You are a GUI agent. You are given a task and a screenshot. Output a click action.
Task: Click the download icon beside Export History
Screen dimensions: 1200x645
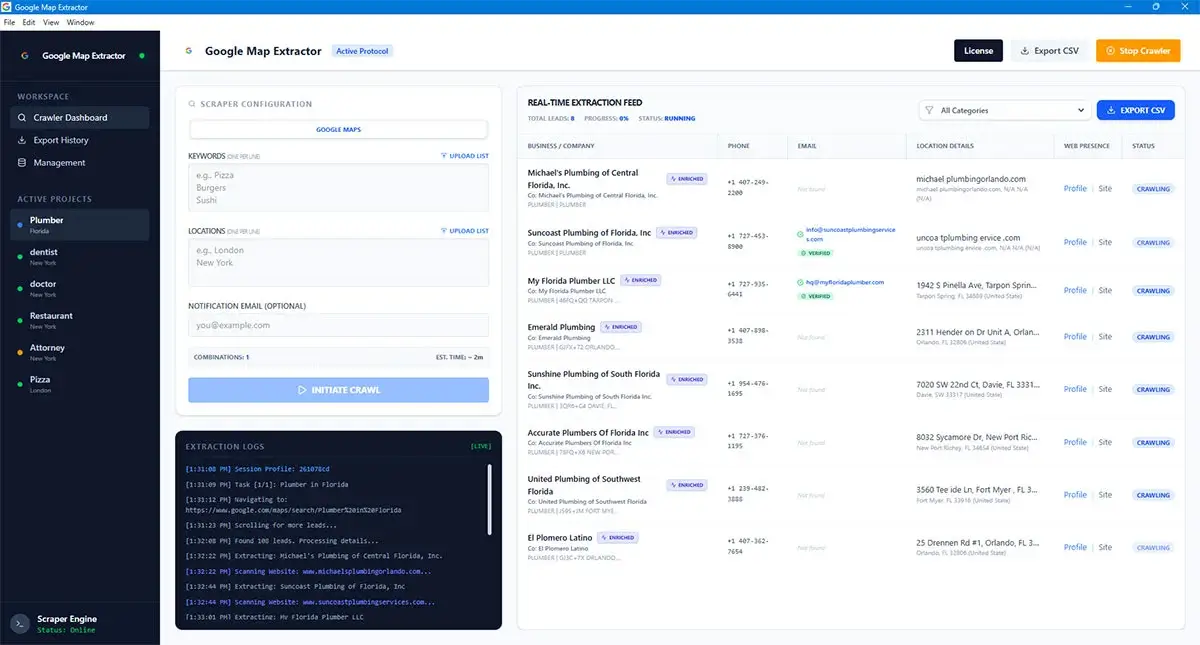tap(23, 140)
